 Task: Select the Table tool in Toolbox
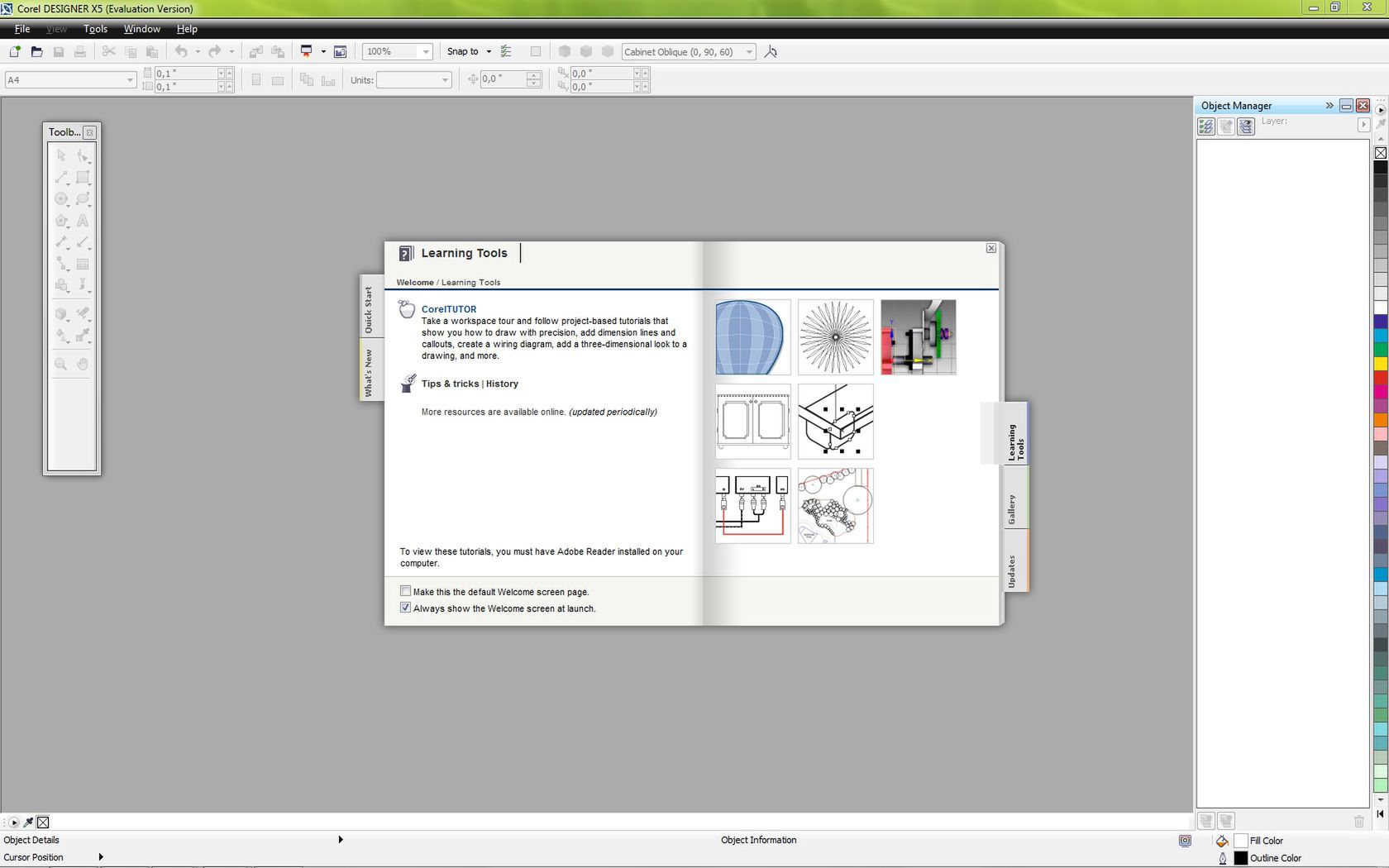tap(83, 265)
